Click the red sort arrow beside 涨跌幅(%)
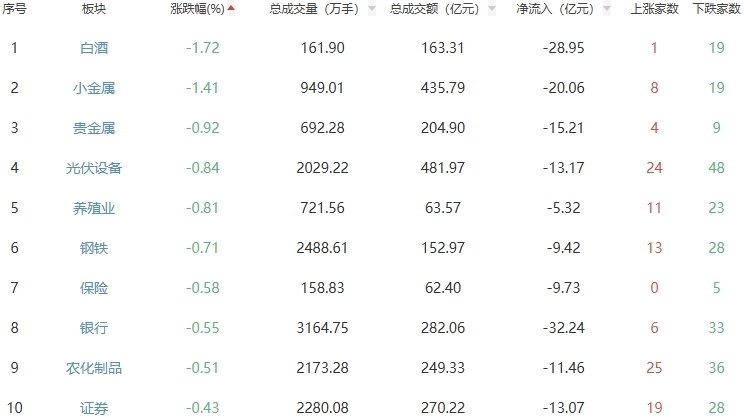 pos(232,9)
